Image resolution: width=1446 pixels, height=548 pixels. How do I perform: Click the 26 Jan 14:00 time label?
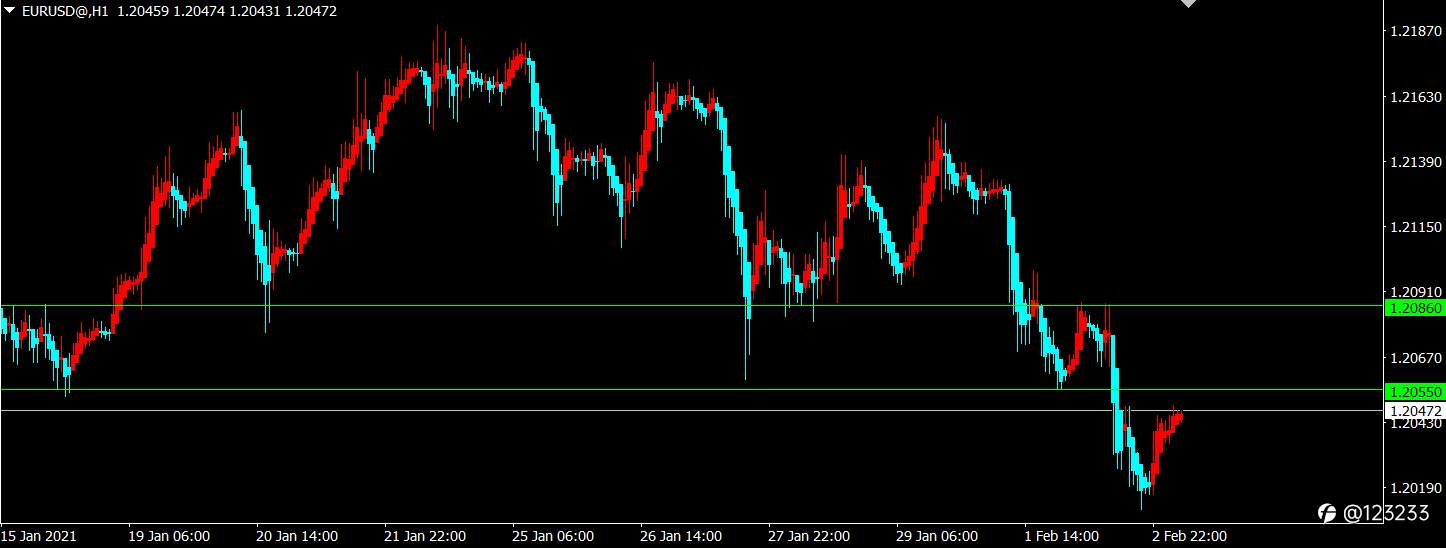[x=681, y=536]
